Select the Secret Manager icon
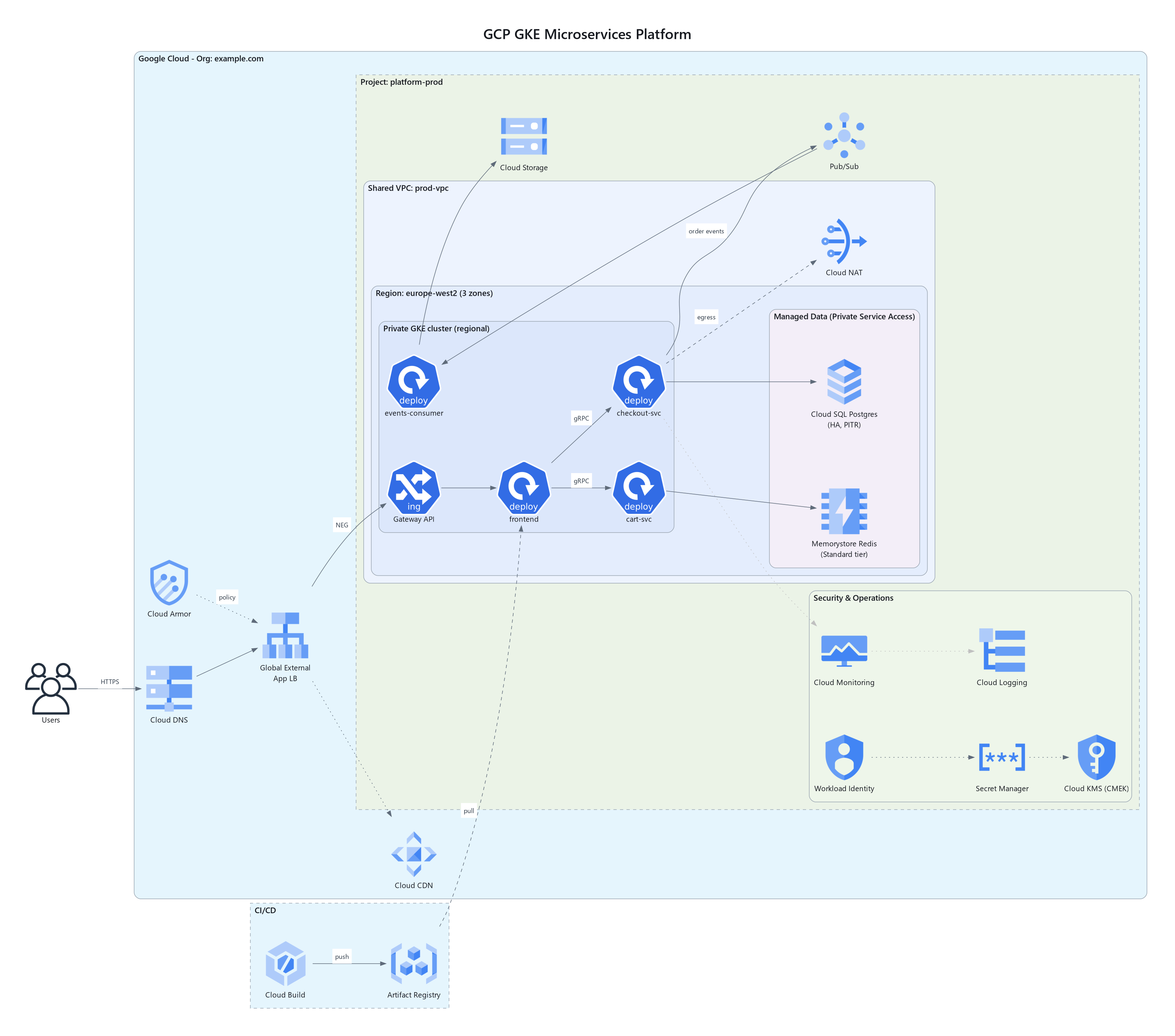Screen dimensions: 1175x1036 click(x=1002, y=757)
